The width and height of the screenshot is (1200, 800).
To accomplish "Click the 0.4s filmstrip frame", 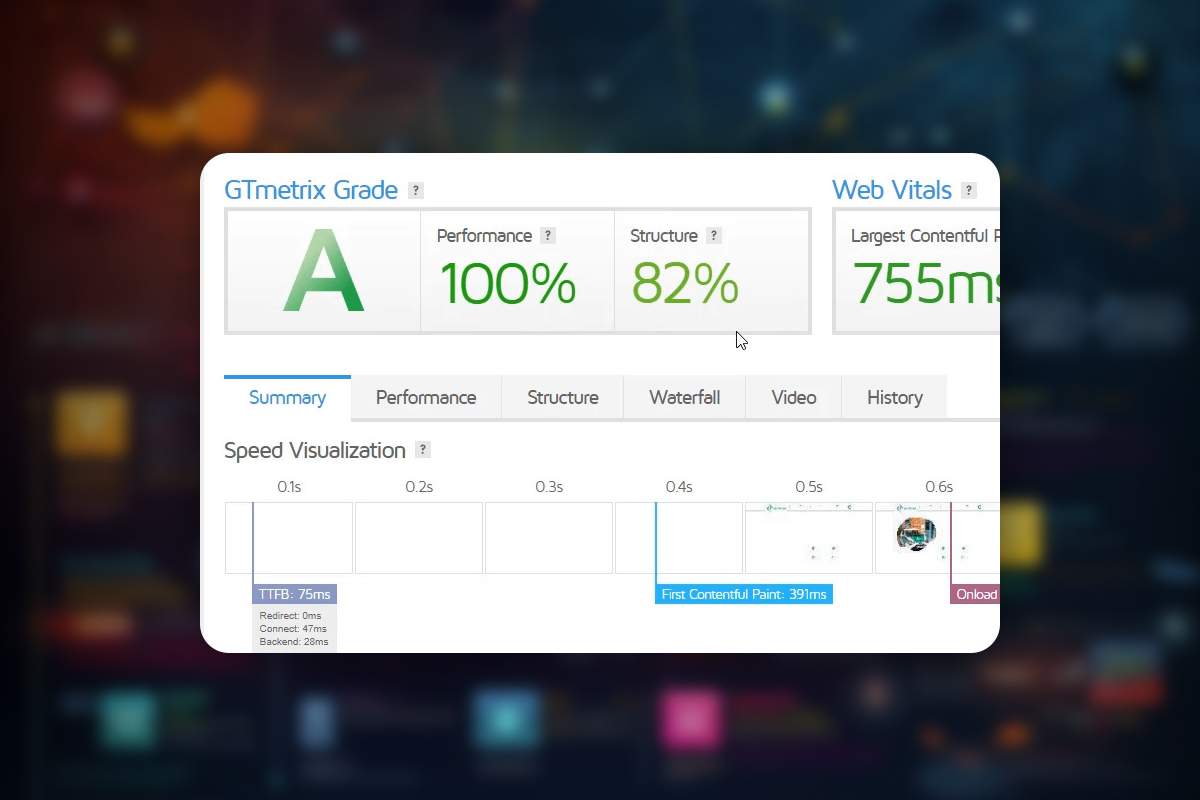I will point(679,538).
